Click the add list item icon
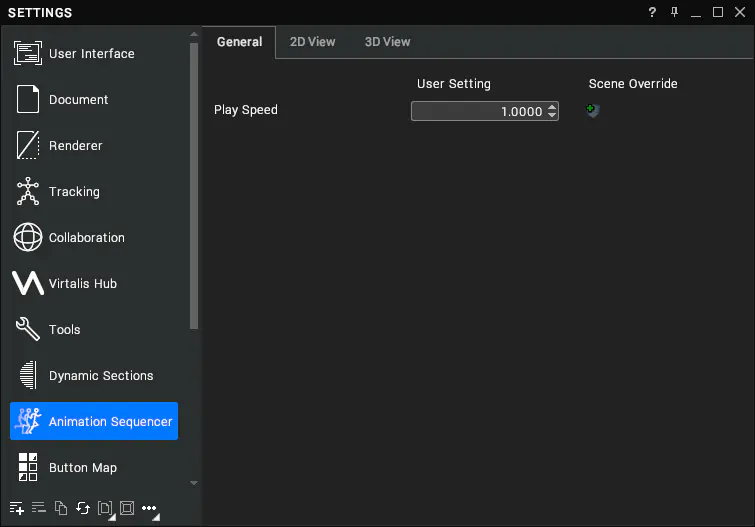This screenshot has height=527, width=755. tap(16, 508)
